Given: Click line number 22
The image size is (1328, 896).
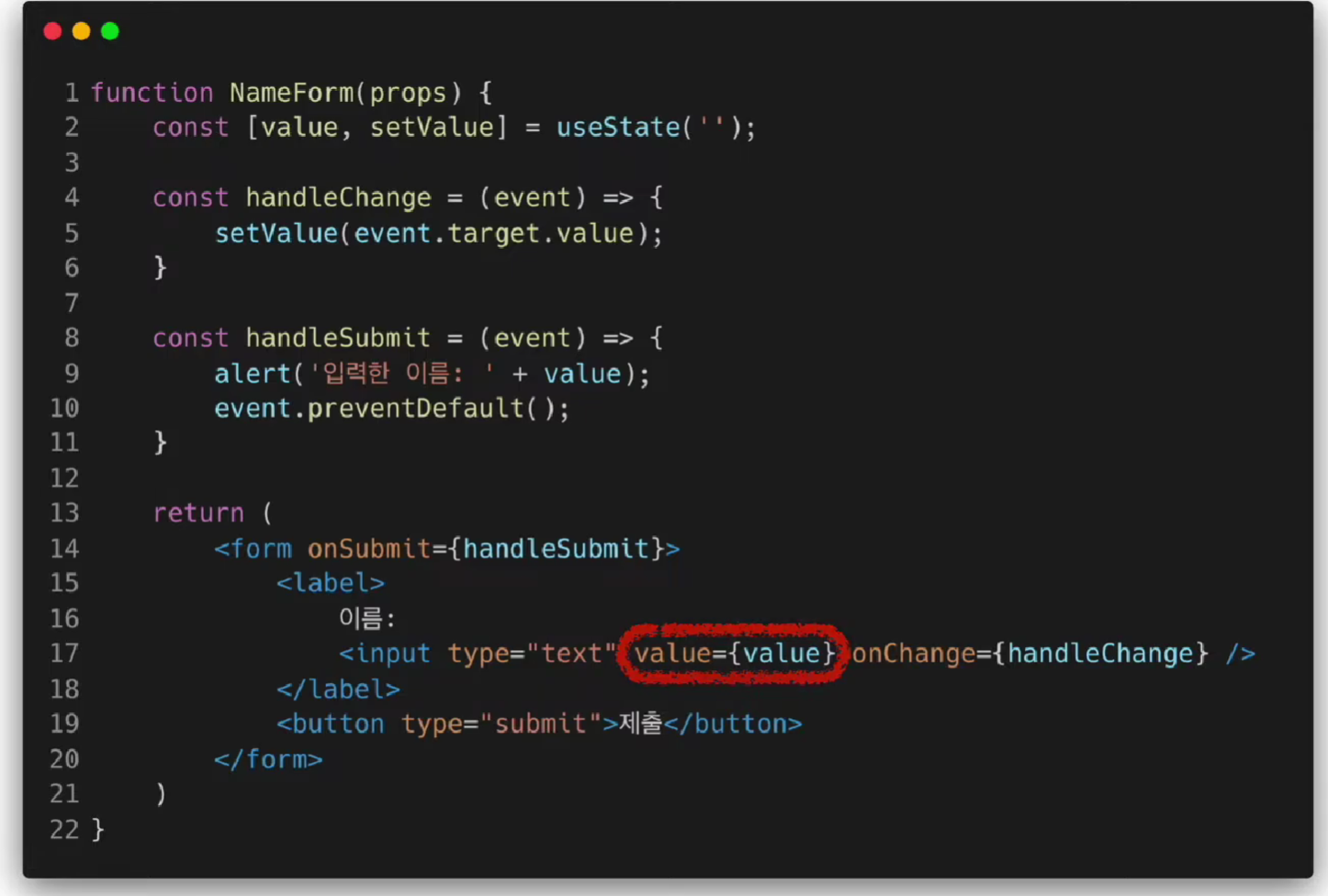Looking at the screenshot, I should (x=64, y=830).
